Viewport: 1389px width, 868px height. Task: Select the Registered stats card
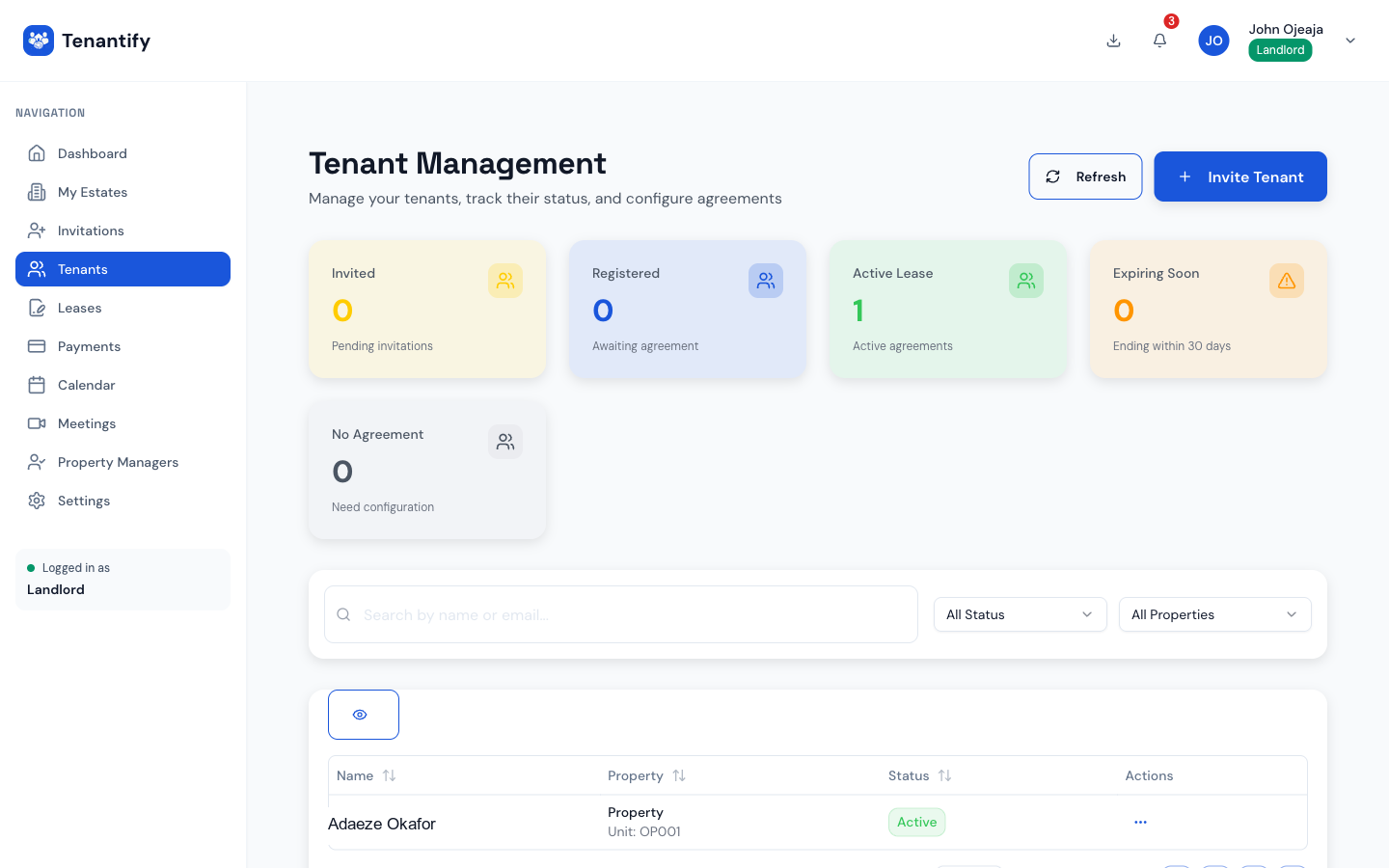pos(688,309)
